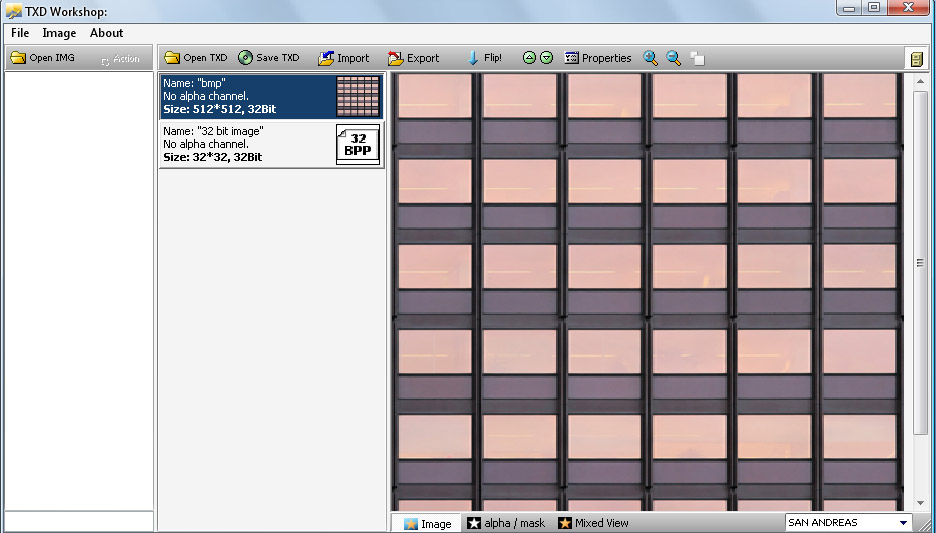The width and height of the screenshot is (936, 533).
Task: Open the Image menu
Action: click(x=59, y=33)
